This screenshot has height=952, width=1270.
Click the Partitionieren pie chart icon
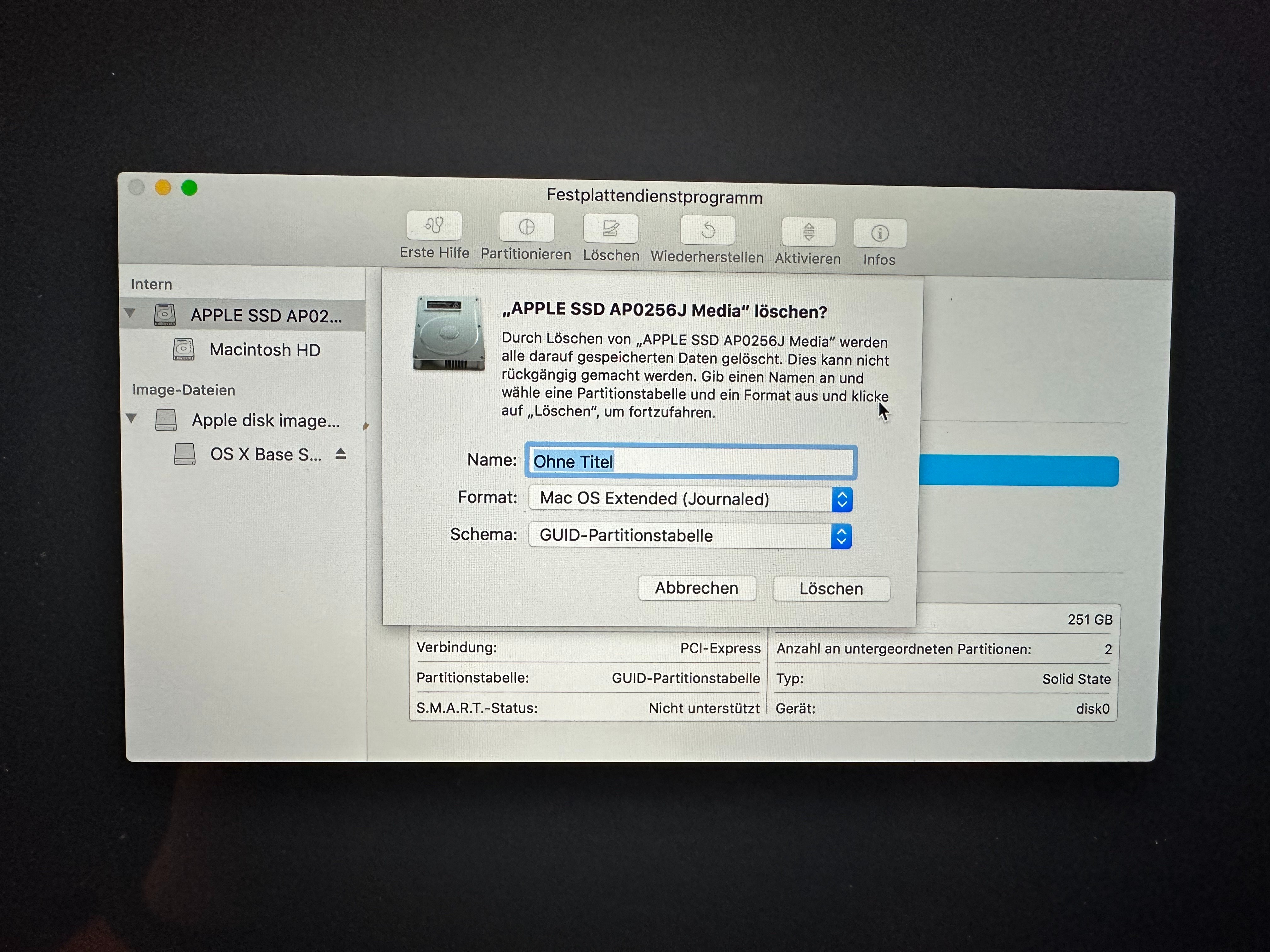point(526,227)
